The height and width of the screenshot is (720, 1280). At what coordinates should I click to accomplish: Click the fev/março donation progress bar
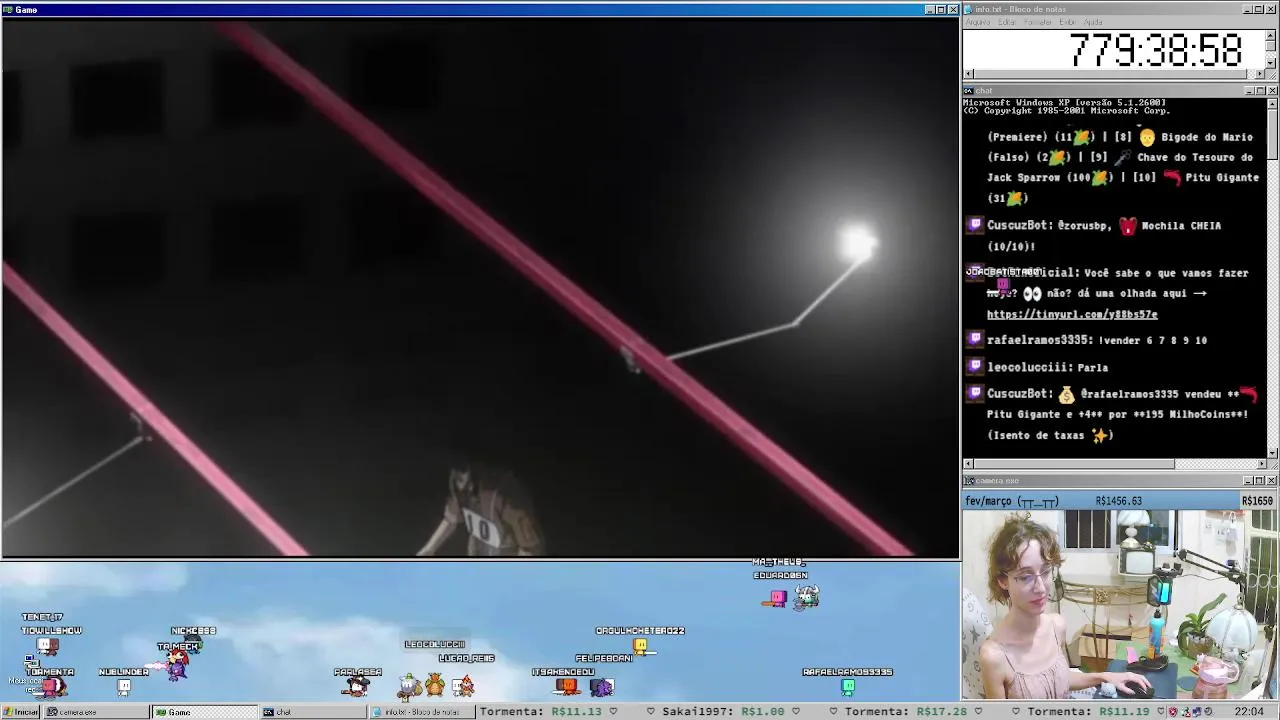pyautogui.click(x=1120, y=501)
